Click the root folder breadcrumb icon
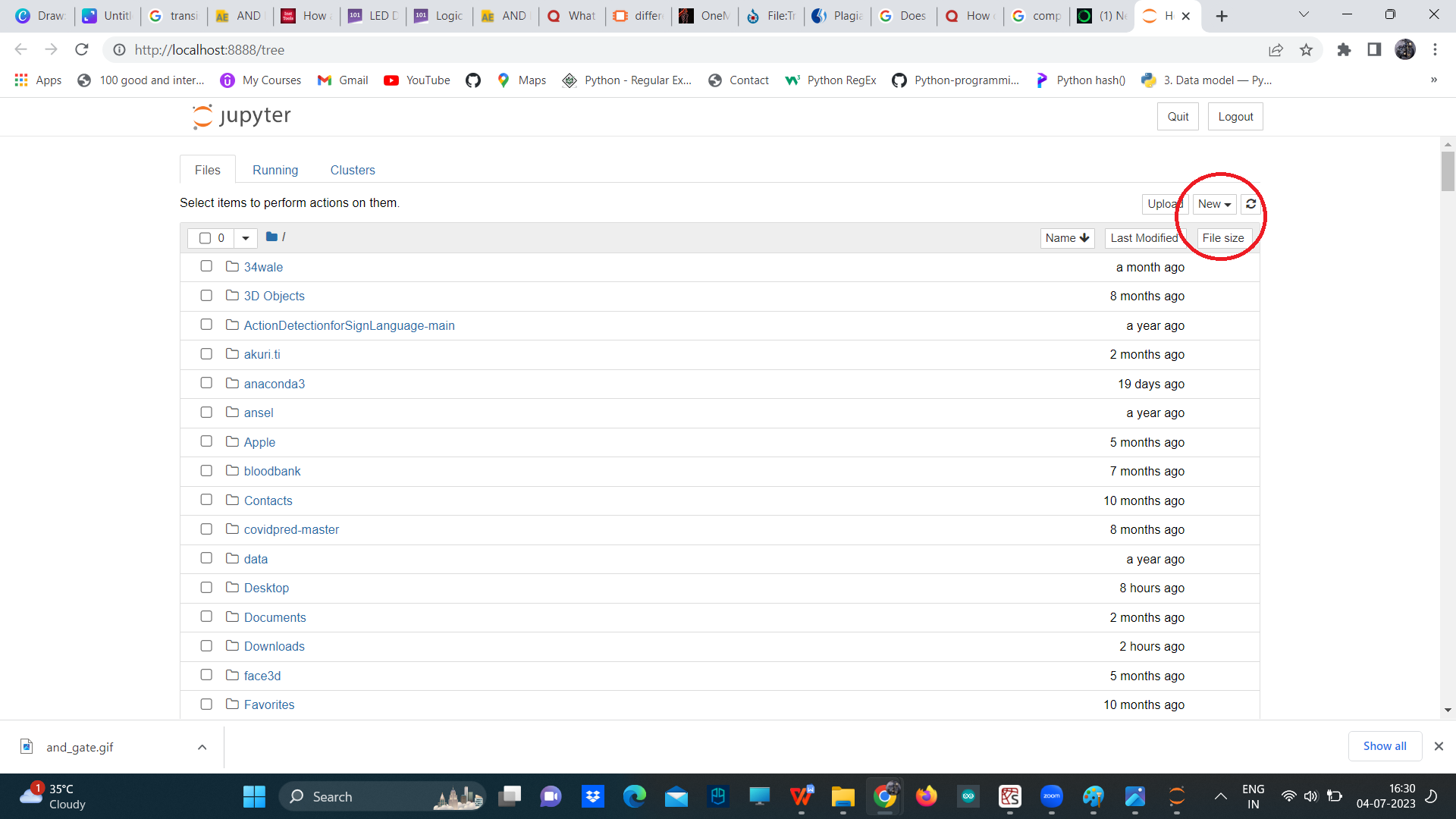The height and width of the screenshot is (819, 1456). [x=271, y=237]
